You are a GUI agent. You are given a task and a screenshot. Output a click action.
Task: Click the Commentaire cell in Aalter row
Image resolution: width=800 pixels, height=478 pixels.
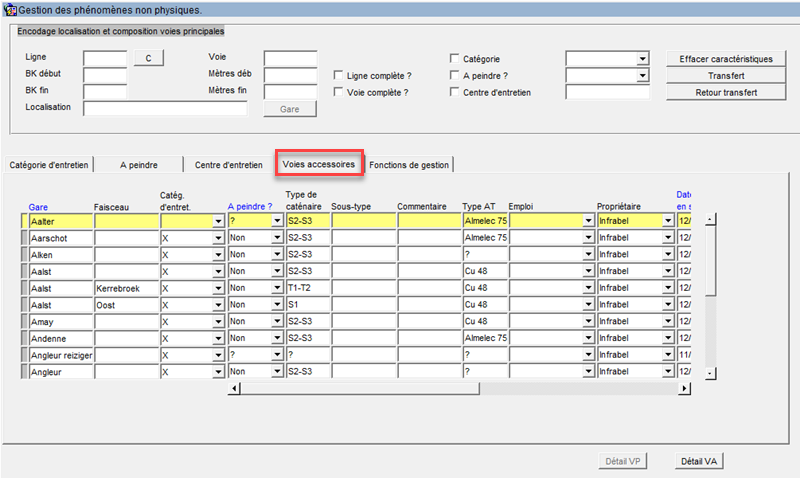tap(429, 221)
